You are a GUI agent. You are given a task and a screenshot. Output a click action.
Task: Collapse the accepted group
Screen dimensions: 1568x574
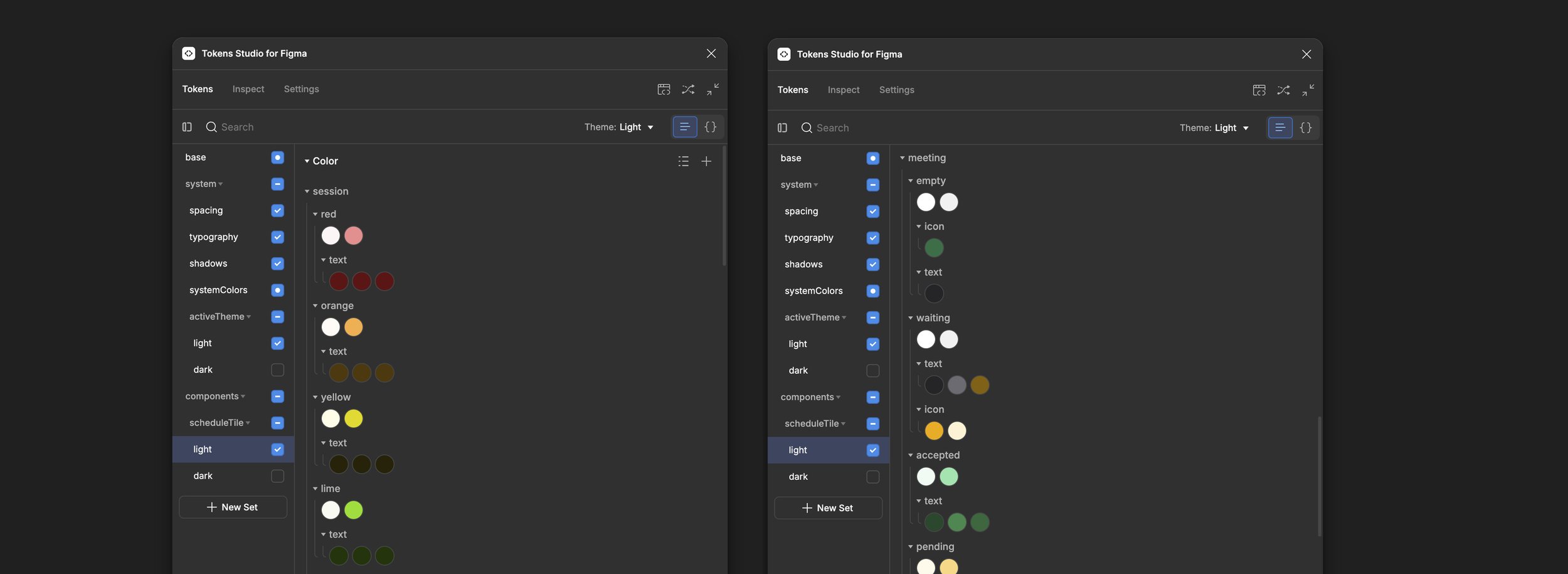tap(911, 455)
